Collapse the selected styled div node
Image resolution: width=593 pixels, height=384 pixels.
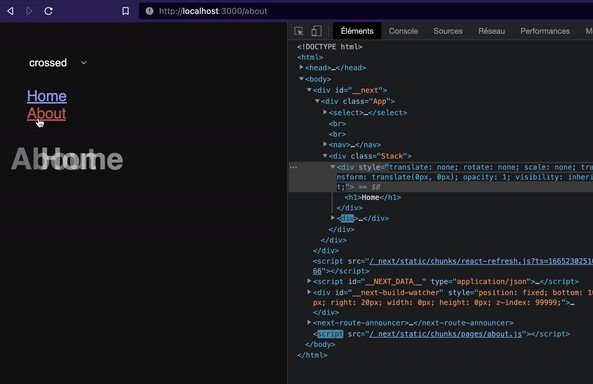coord(333,166)
